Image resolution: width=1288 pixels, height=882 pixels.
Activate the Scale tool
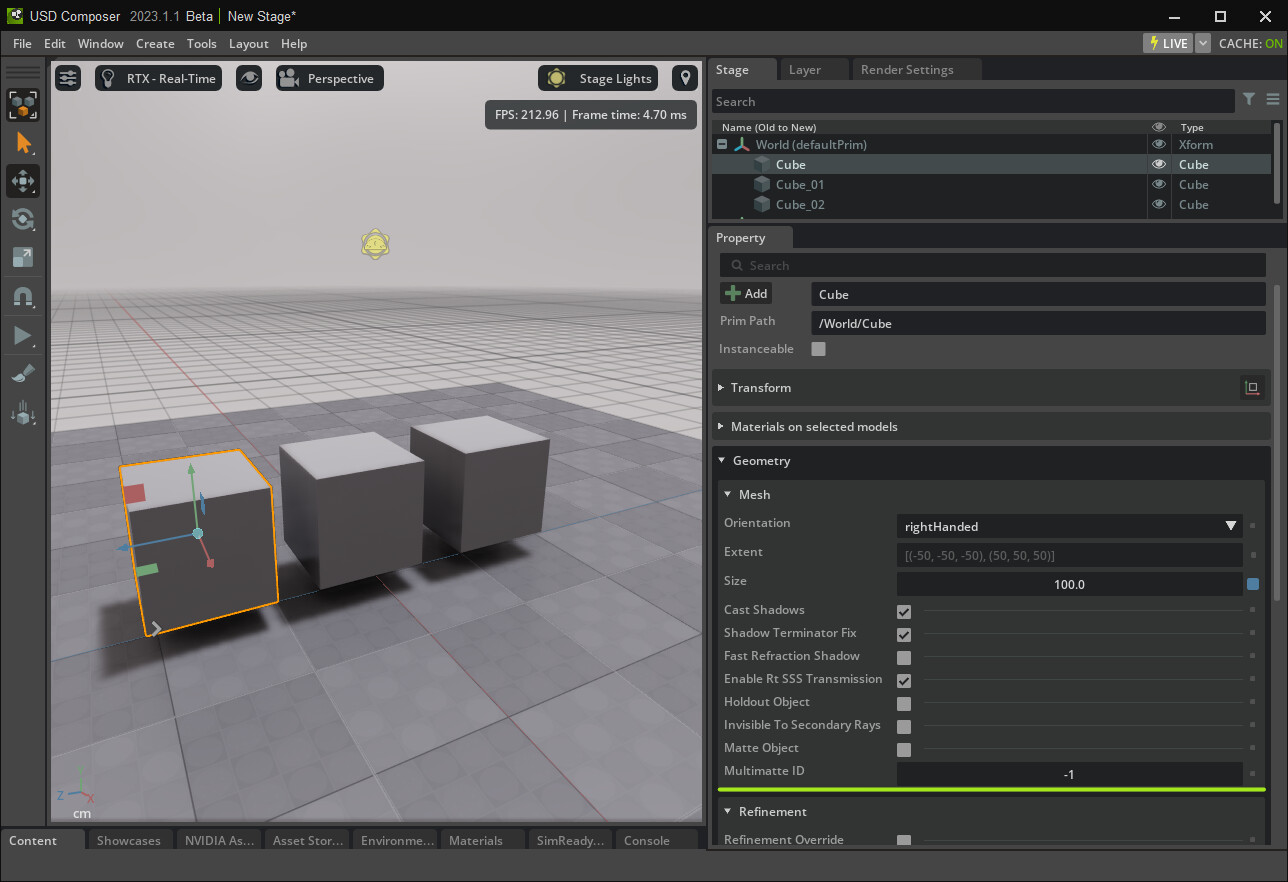(x=23, y=257)
